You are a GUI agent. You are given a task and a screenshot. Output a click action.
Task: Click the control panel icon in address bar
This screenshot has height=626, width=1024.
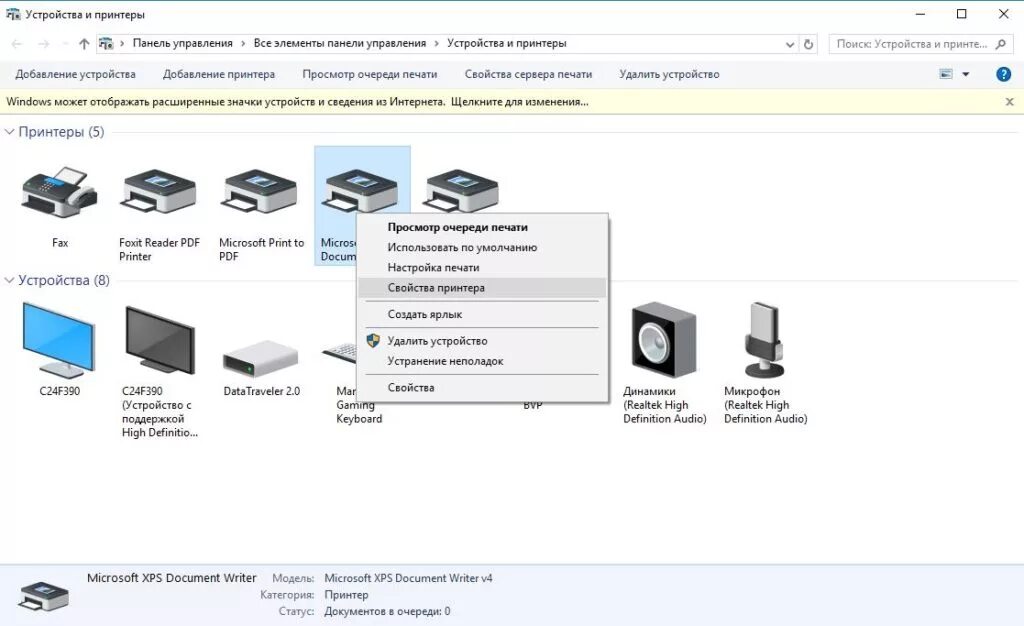point(105,44)
